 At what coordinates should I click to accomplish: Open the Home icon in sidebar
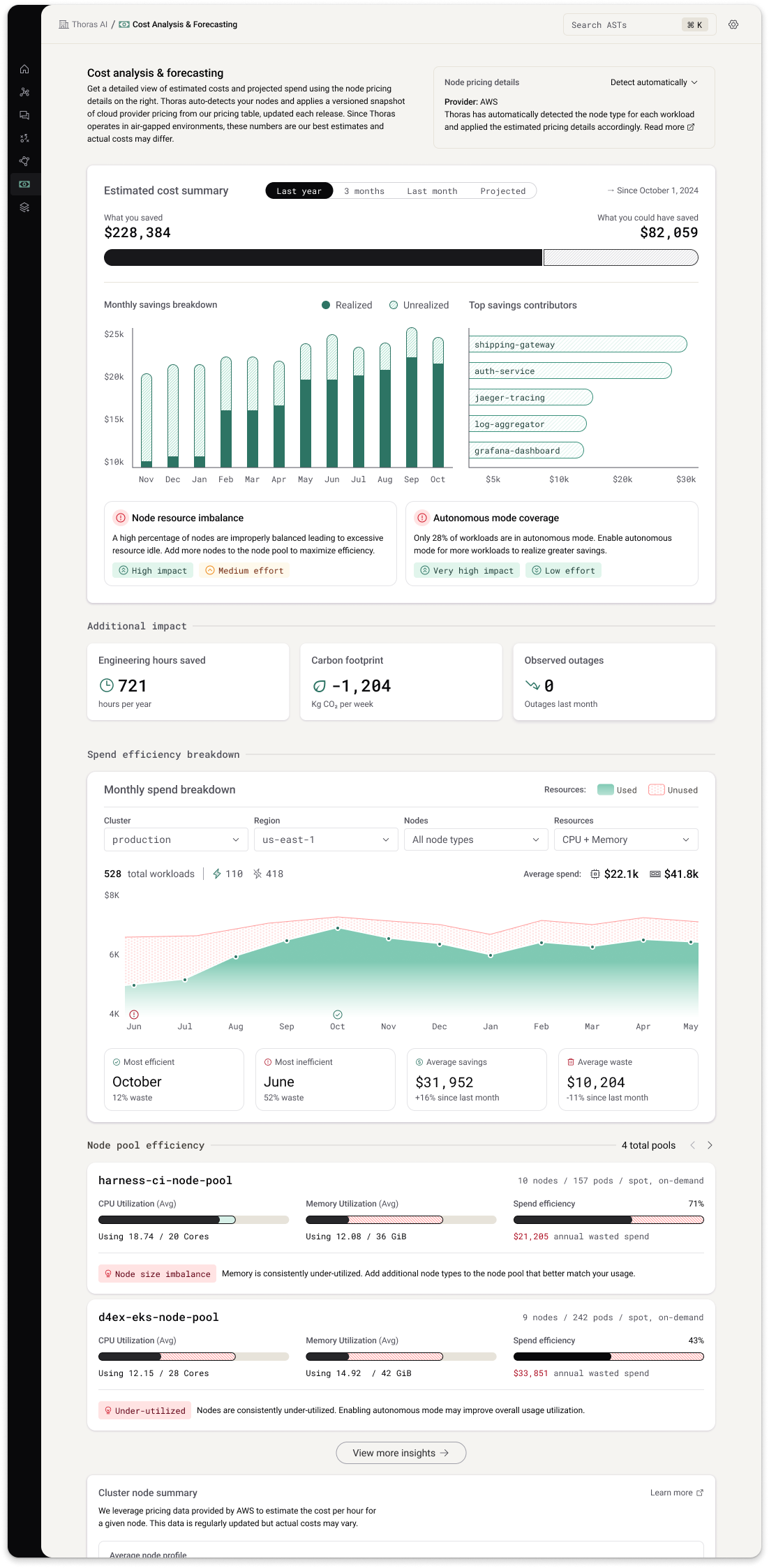(24, 69)
